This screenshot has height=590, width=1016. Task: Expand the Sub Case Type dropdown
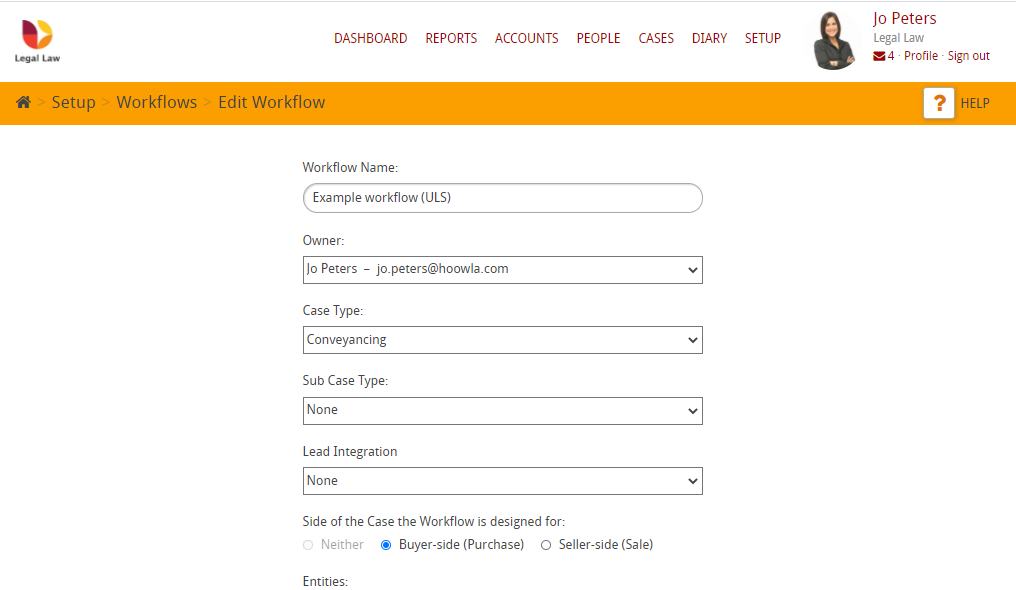(502, 410)
